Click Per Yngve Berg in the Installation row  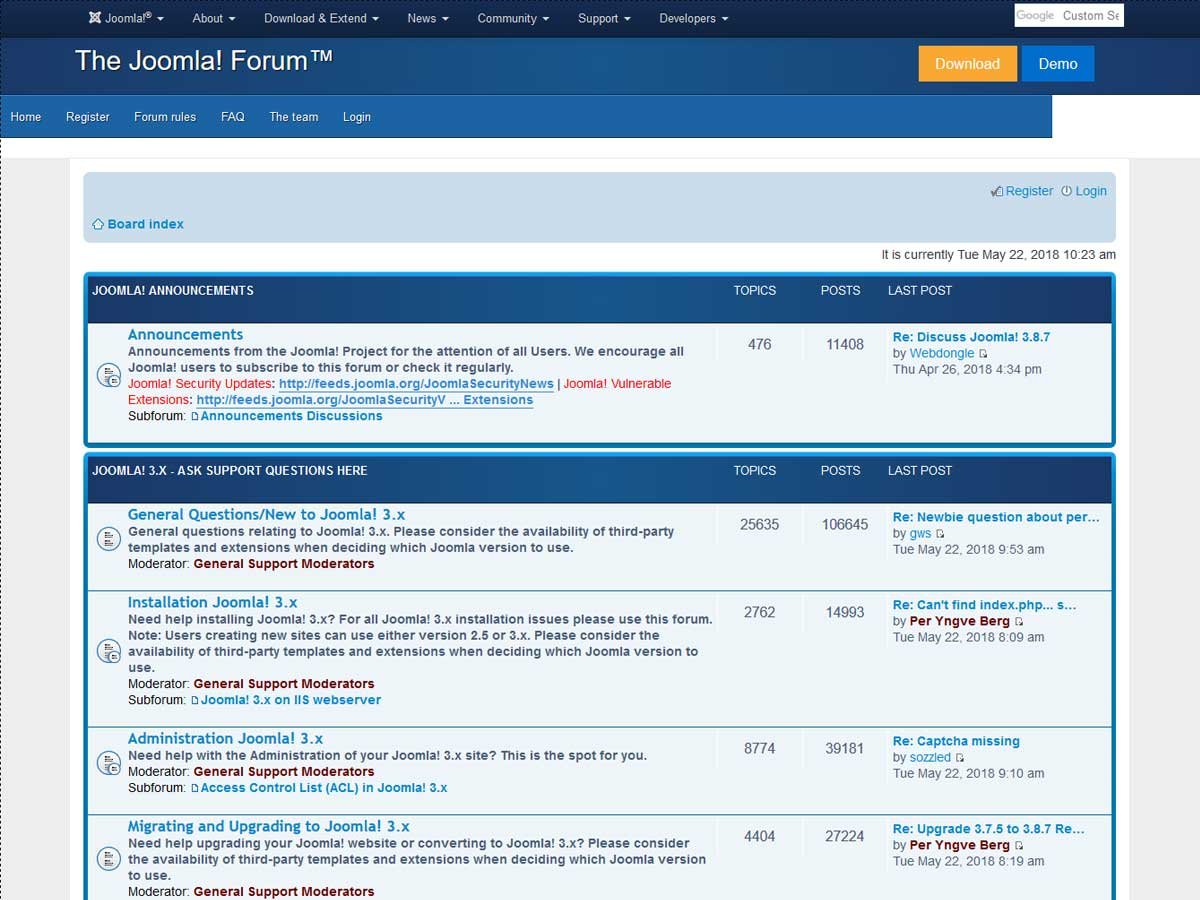960,621
